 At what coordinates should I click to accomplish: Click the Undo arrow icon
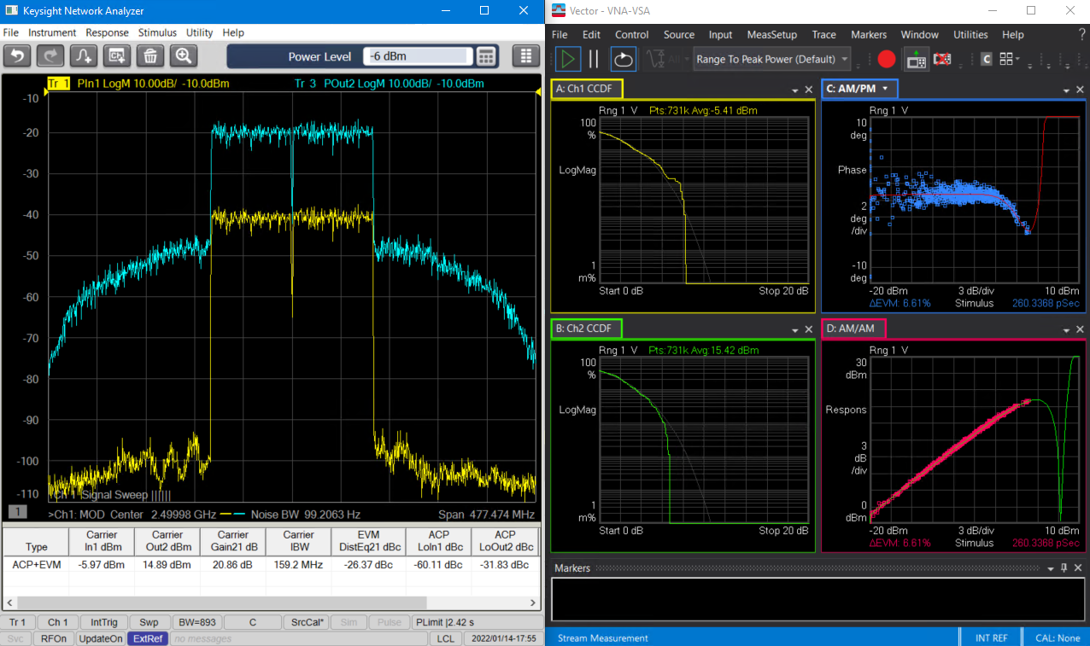click(x=19, y=57)
